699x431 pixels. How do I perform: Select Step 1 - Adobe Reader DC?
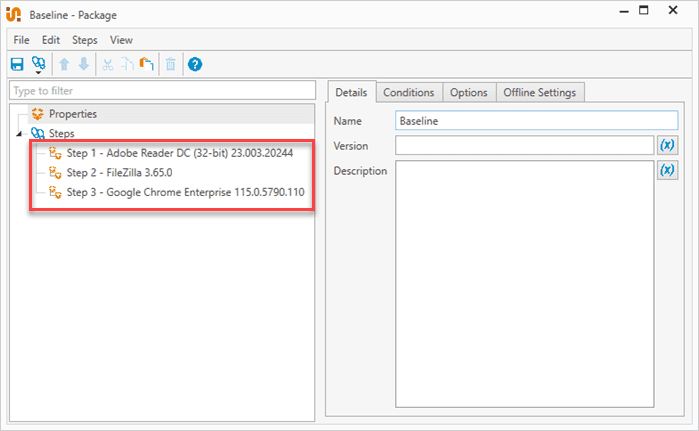180,153
